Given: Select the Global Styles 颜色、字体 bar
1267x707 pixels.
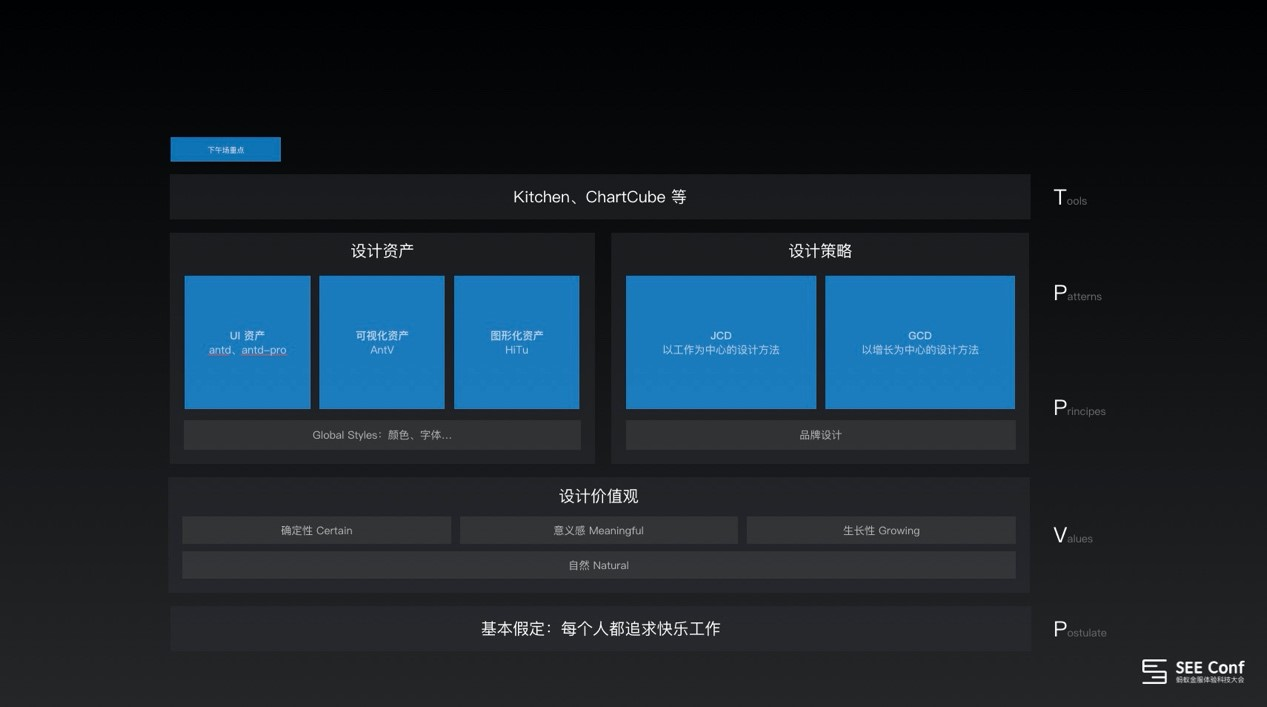Looking at the screenshot, I should [x=382, y=435].
